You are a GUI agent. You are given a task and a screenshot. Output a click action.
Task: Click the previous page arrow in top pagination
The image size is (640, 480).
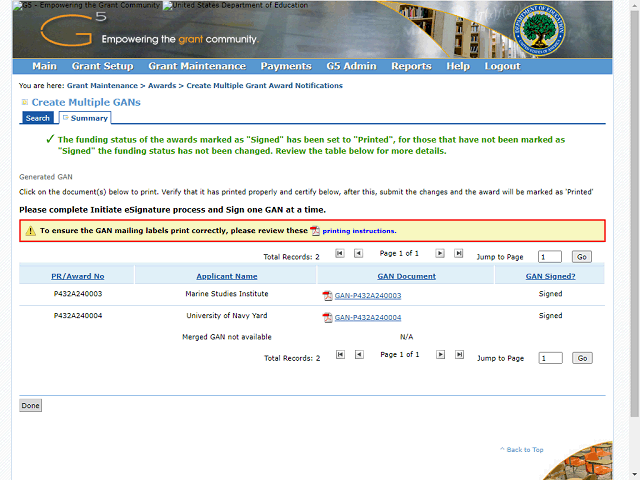(x=359, y=254)
